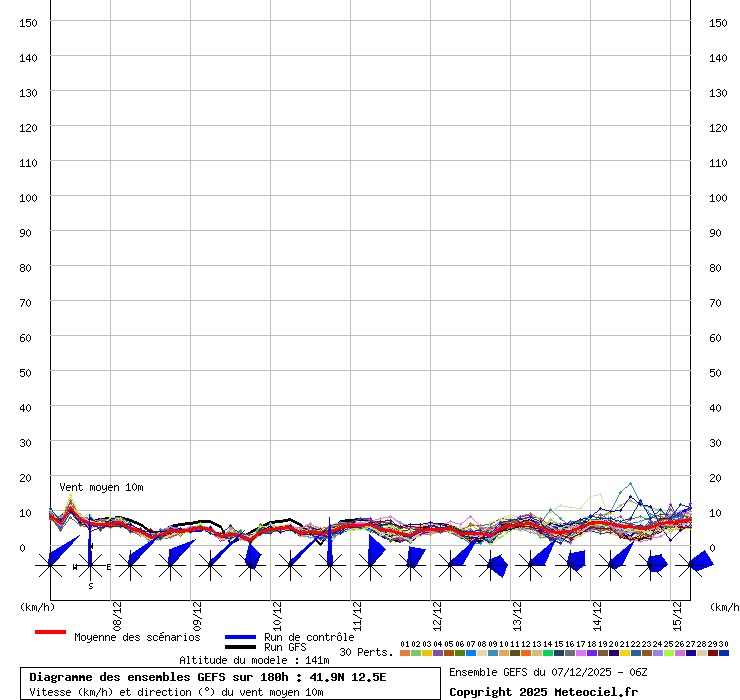Click the 13/12 date label
The image size is (740, 700).
pyautogui.click(x=517, y=612)
